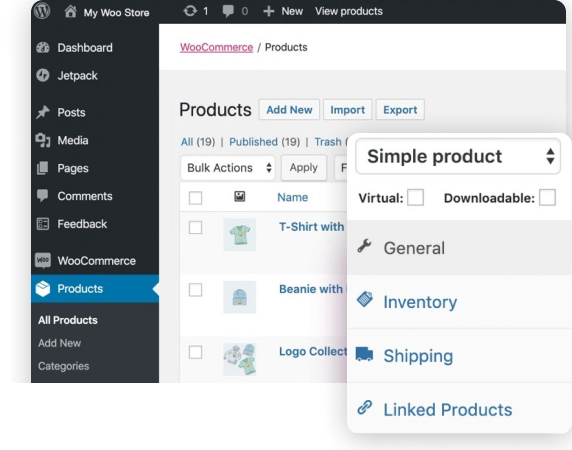The width and height of the screenshot is (572, 450).
Task: Click the plus icon next to New
Action: (x=268, y=12)
